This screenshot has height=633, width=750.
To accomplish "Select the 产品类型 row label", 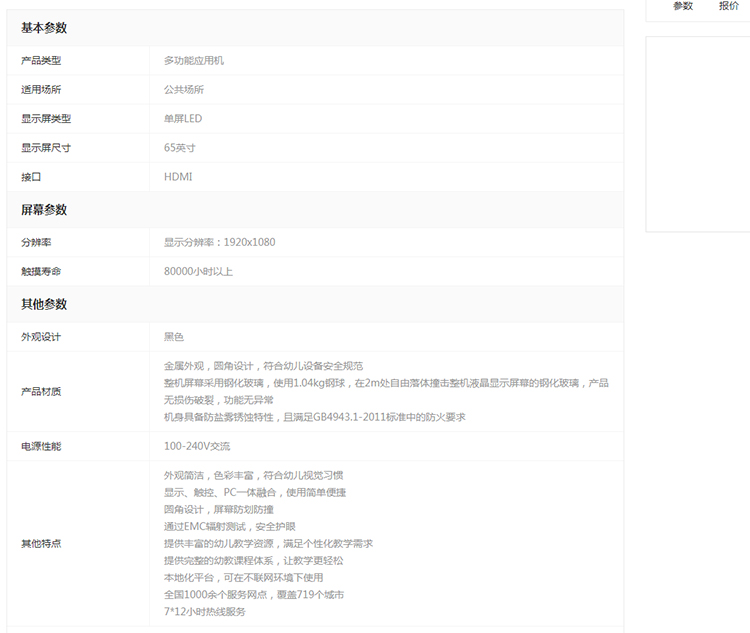I will click(41, 61).
